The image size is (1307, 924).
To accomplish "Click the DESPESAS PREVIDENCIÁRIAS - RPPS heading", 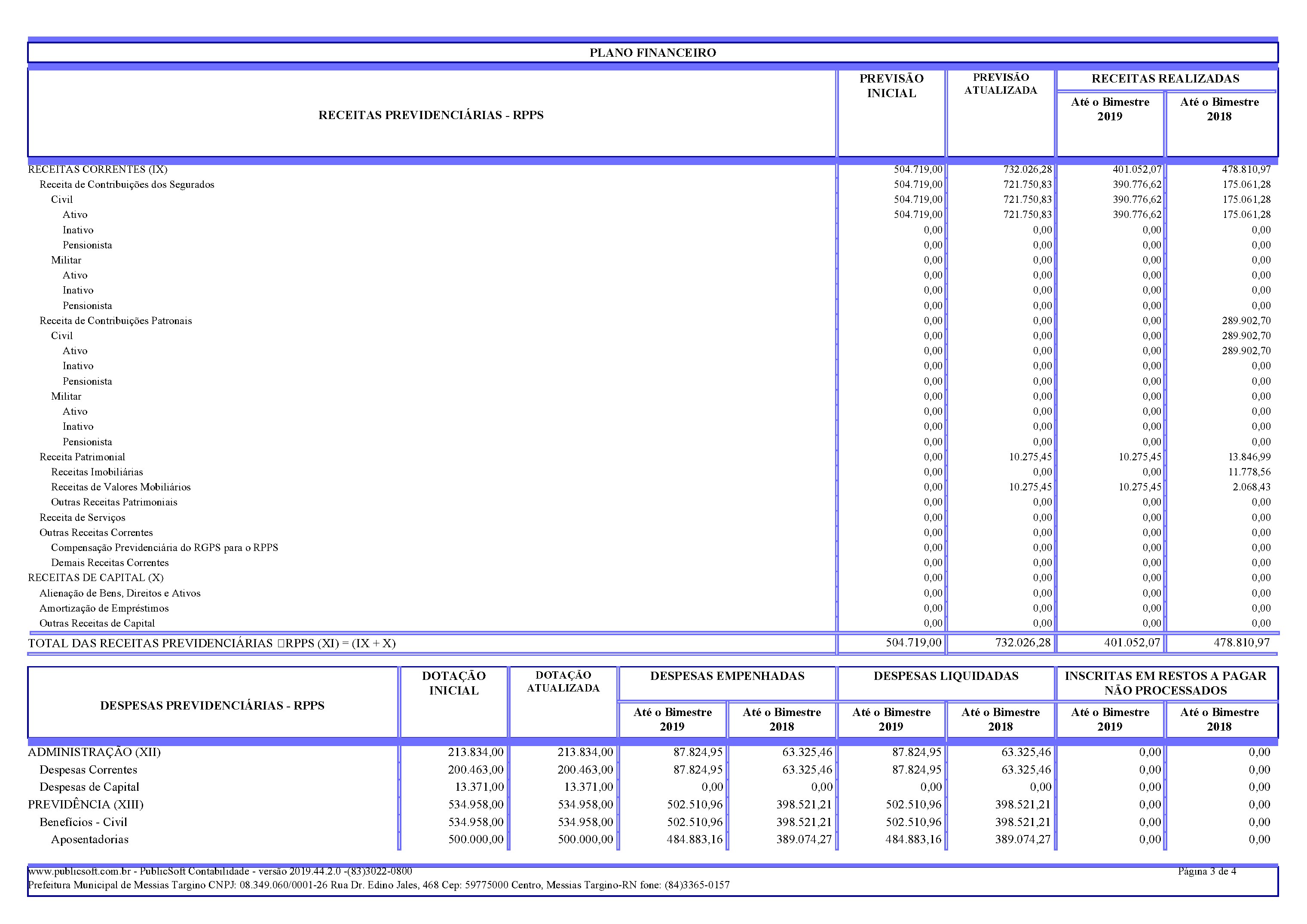I will pyautogui.click(x=212, y=705).
